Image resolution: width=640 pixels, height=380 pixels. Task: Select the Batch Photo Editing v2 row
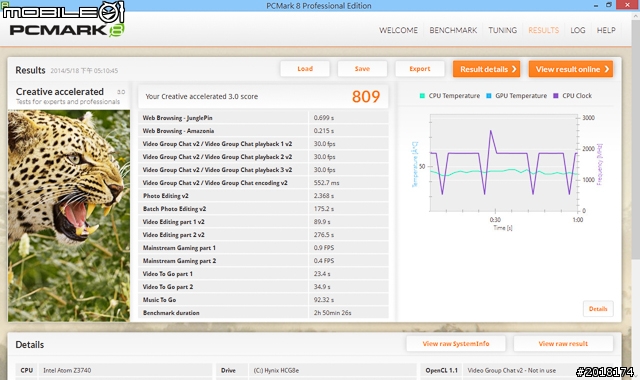point(263,209)
